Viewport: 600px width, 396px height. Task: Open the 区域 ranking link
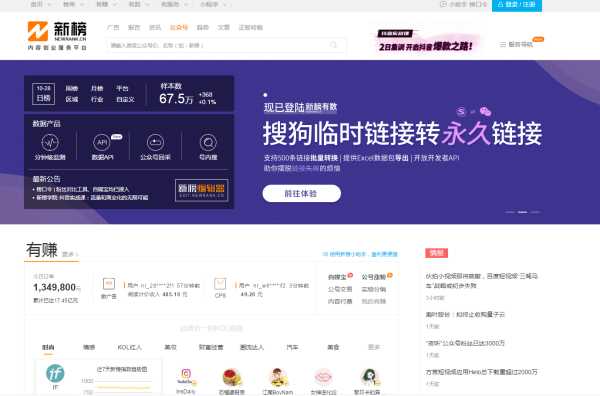72,99
